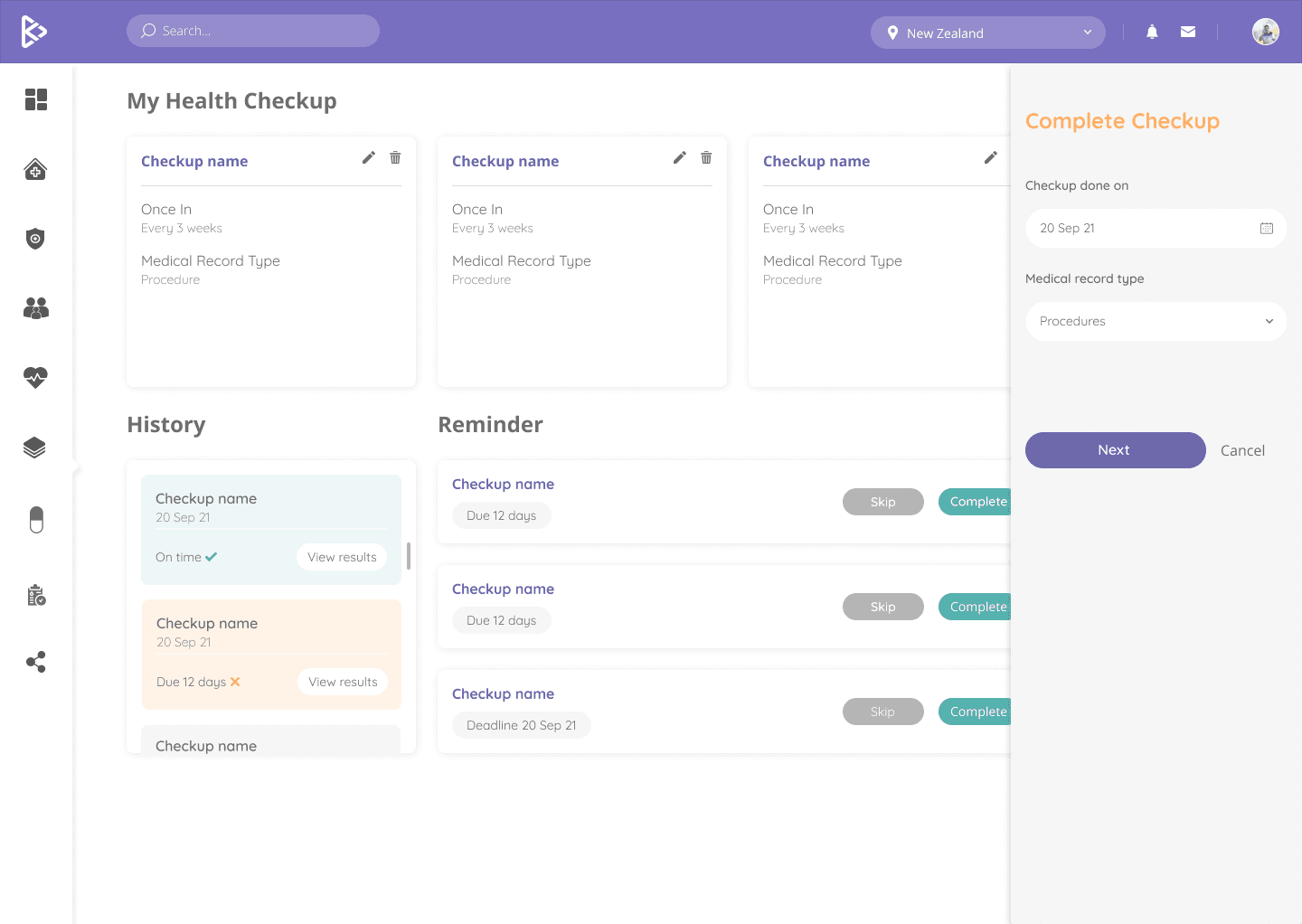1302x924 pixels.
Task: Open the Medical record type dropdown
Action: pyautogui.click(x=1156, y=321)
